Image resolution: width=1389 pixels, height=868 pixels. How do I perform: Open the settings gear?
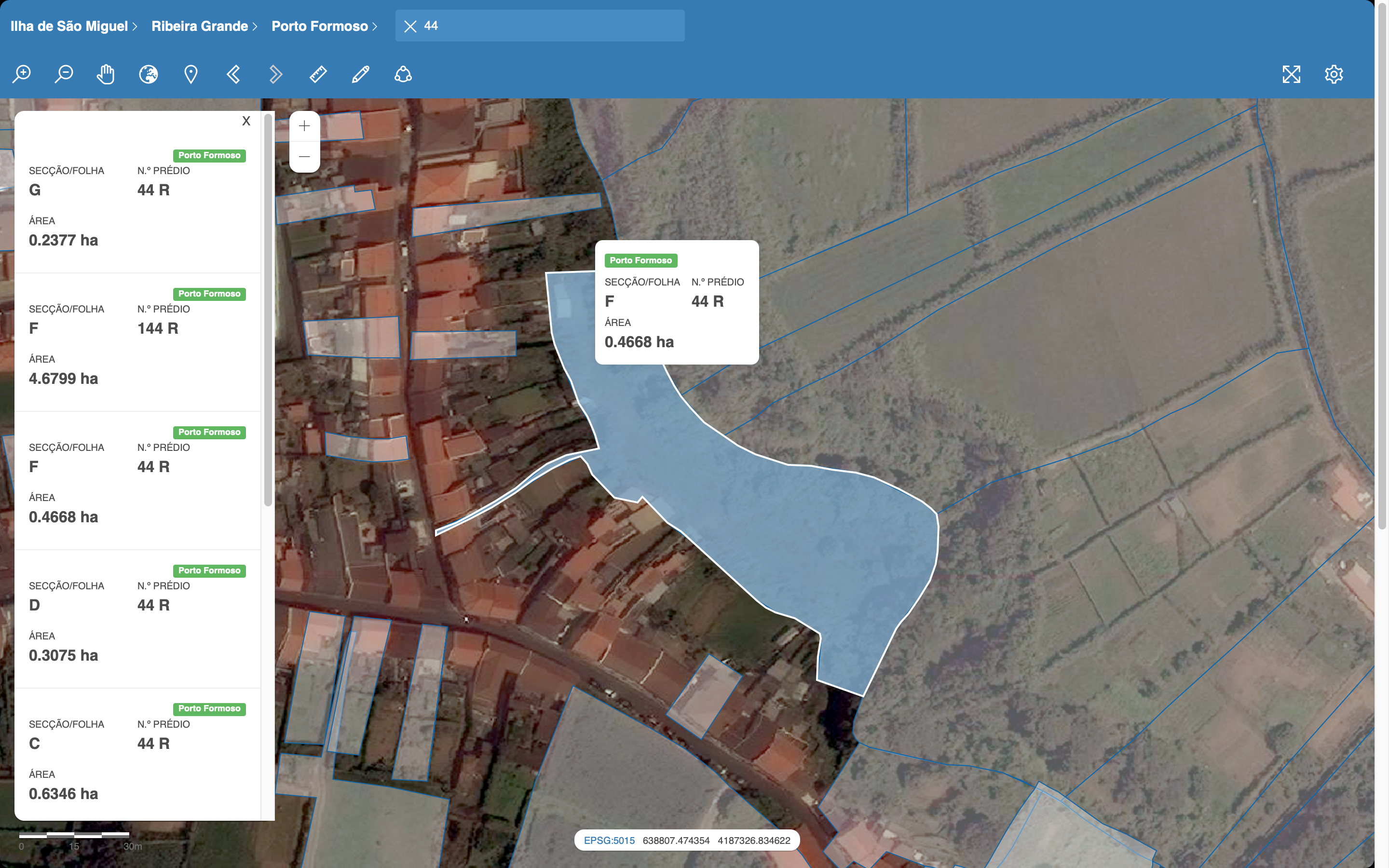pos(1334,74)
